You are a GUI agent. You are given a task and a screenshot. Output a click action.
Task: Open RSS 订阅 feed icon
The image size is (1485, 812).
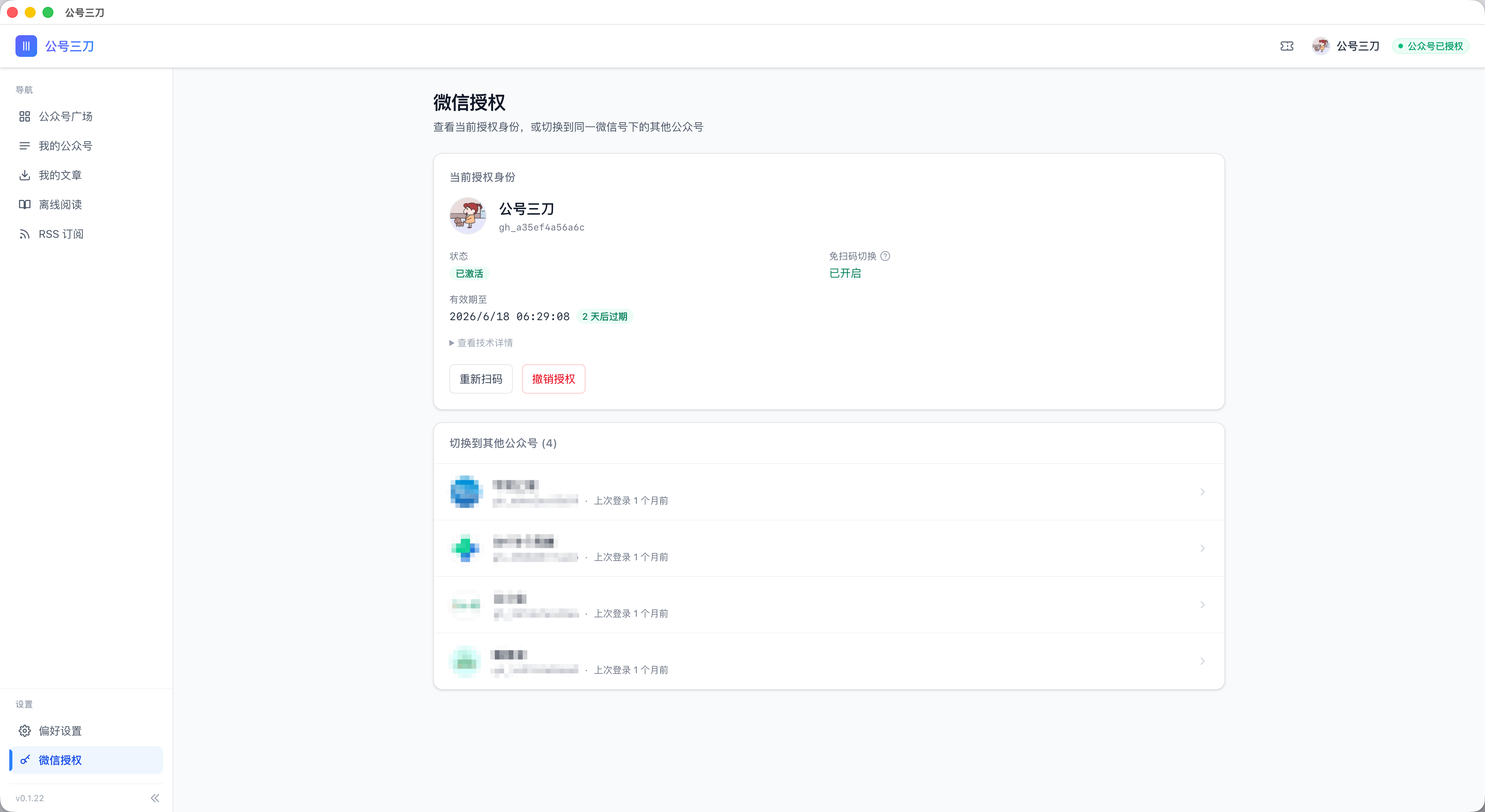[x=24, y=234]
